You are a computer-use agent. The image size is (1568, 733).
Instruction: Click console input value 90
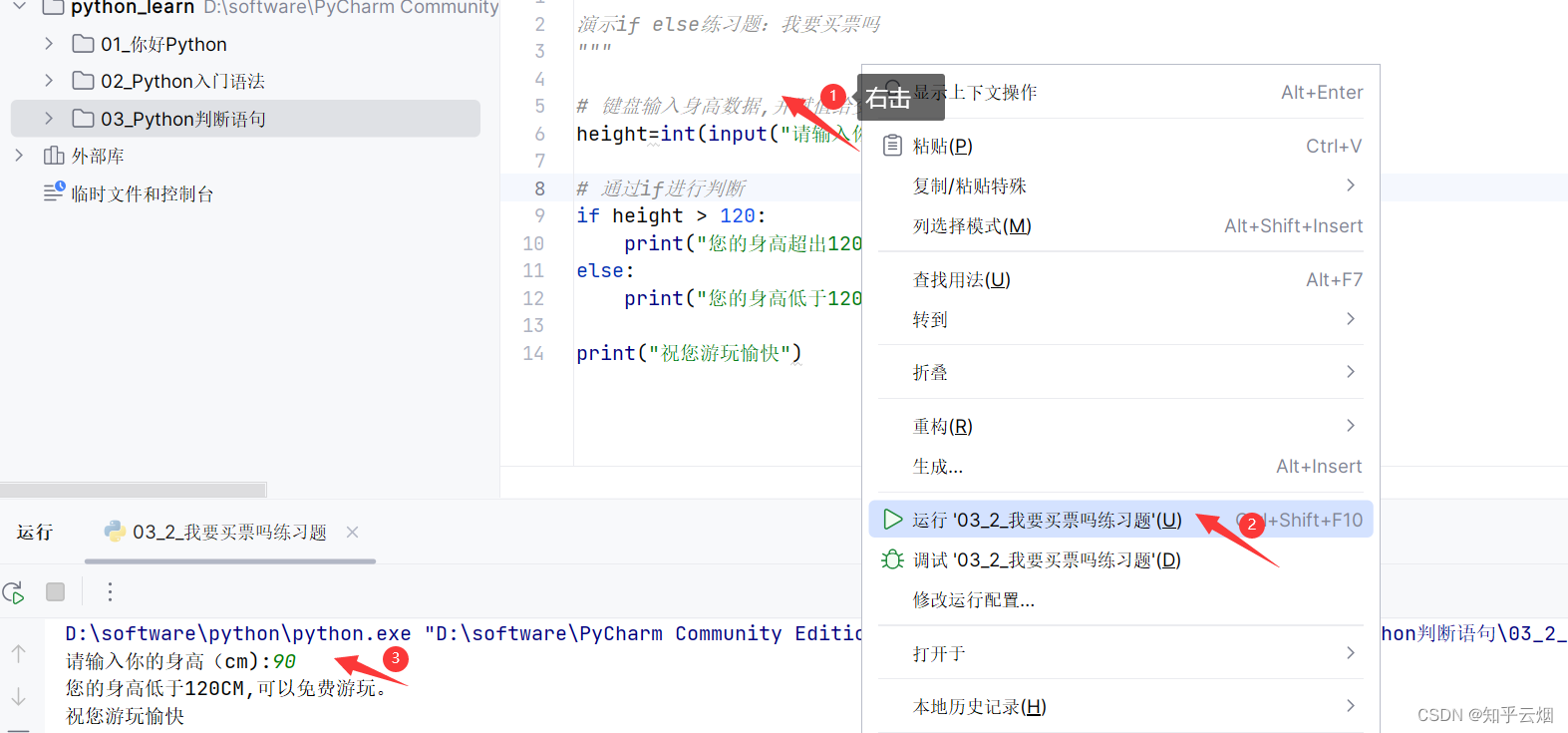[x=284, y=661]
